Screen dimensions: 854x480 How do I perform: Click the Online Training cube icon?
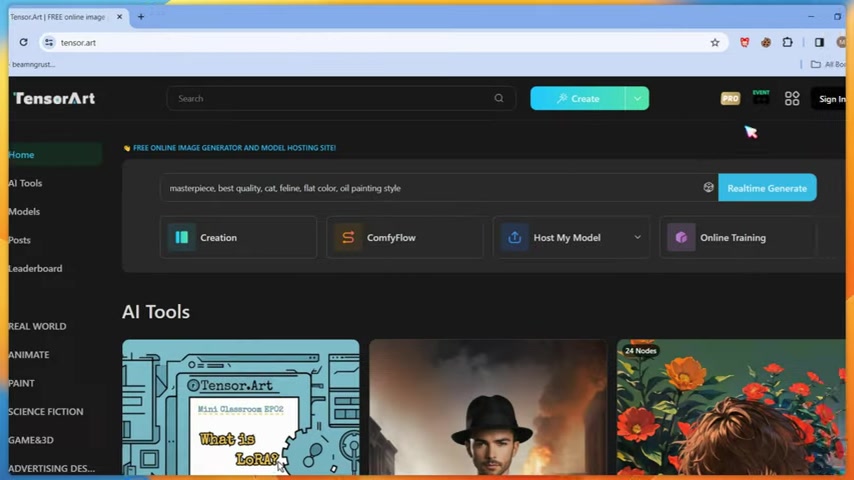681,238
